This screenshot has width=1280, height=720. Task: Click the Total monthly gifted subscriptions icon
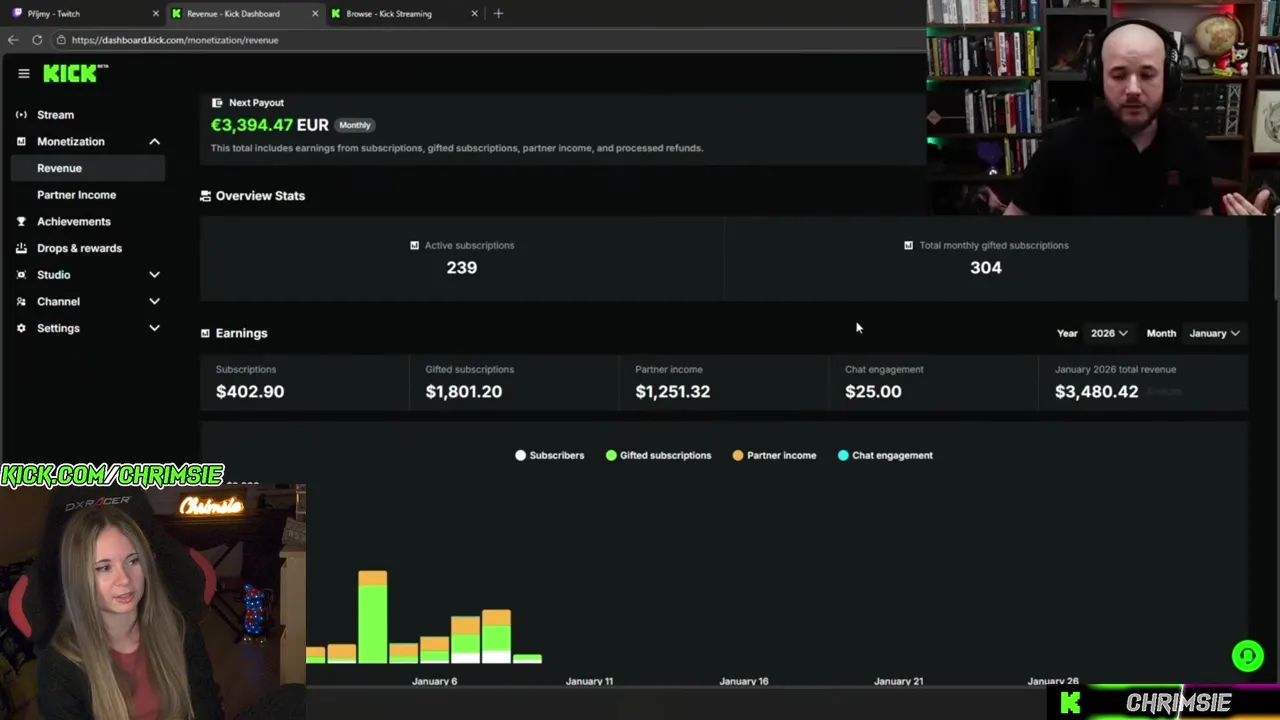click(908, 245)
